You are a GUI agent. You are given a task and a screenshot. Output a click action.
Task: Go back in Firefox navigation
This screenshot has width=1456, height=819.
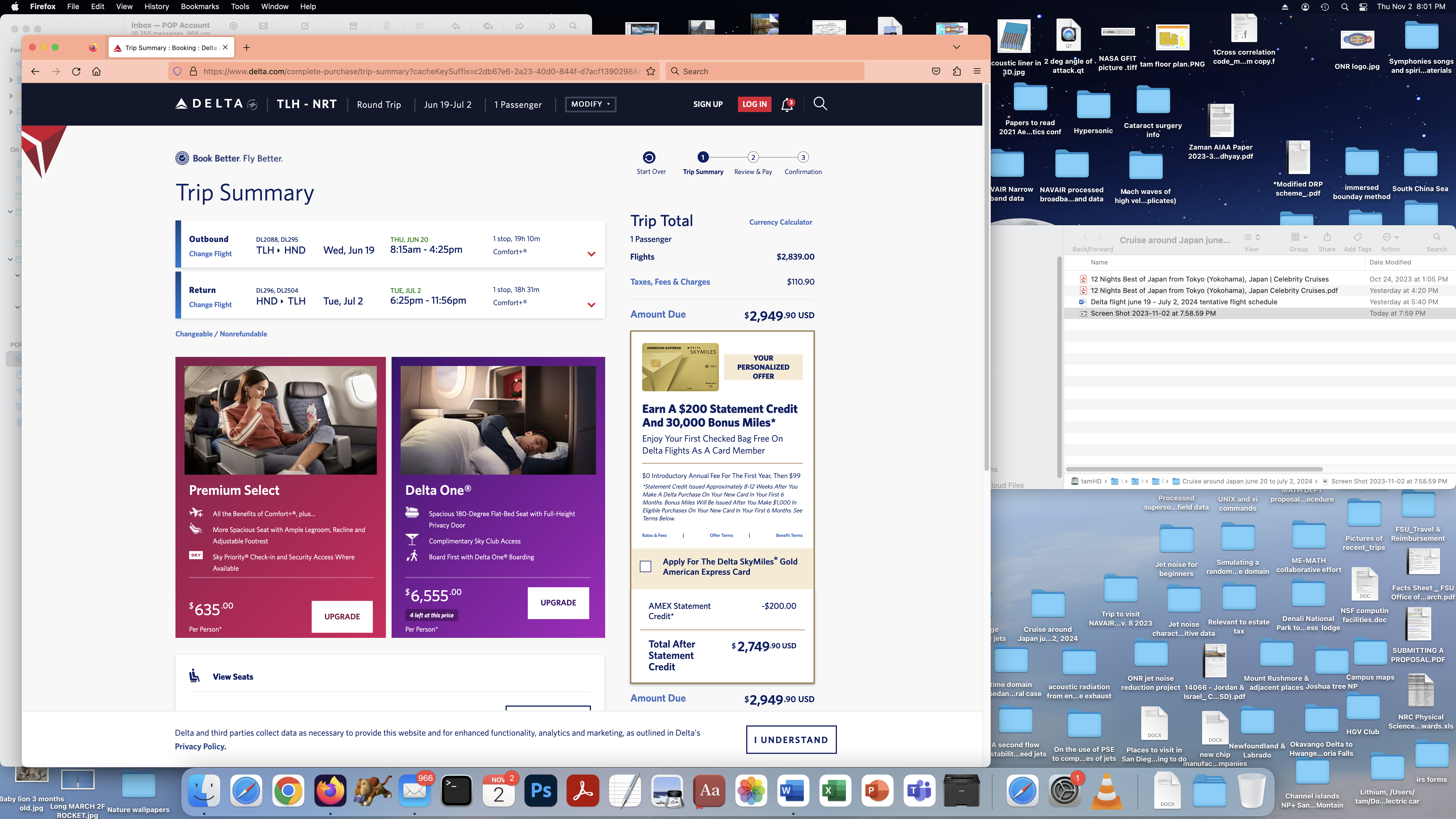point(35,71)
